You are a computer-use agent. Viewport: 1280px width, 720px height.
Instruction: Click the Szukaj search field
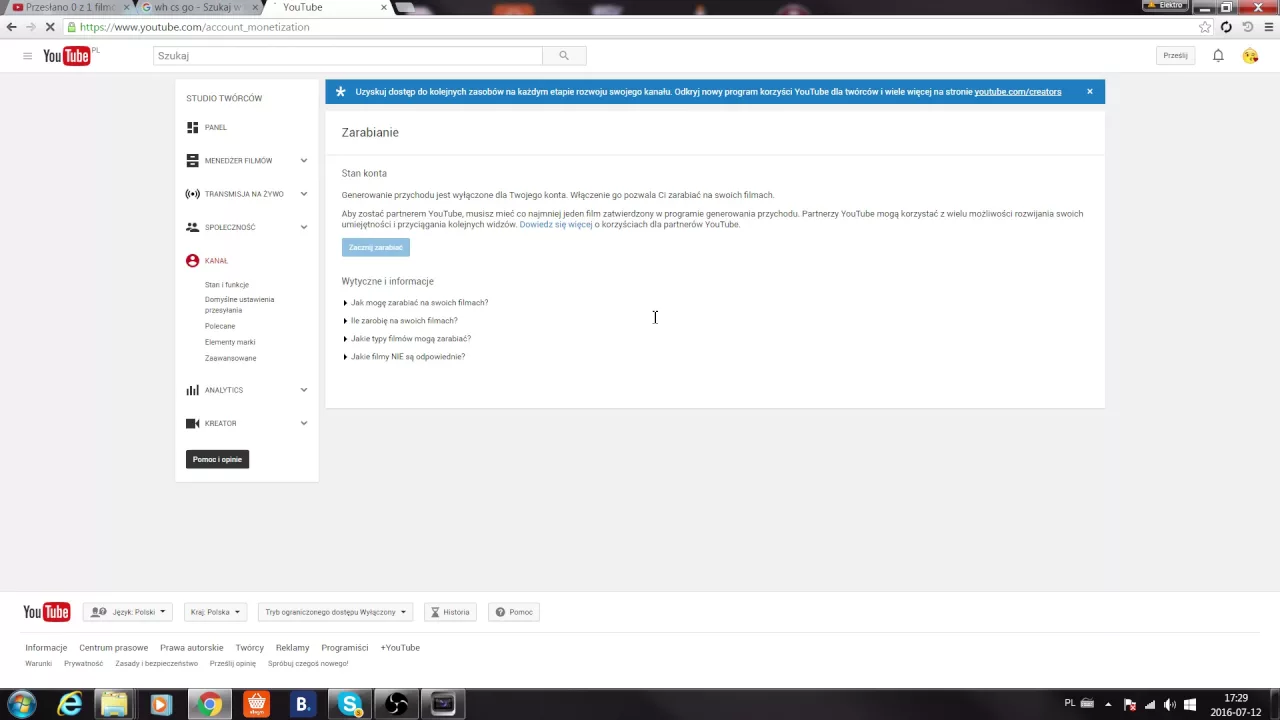point(348,56)
